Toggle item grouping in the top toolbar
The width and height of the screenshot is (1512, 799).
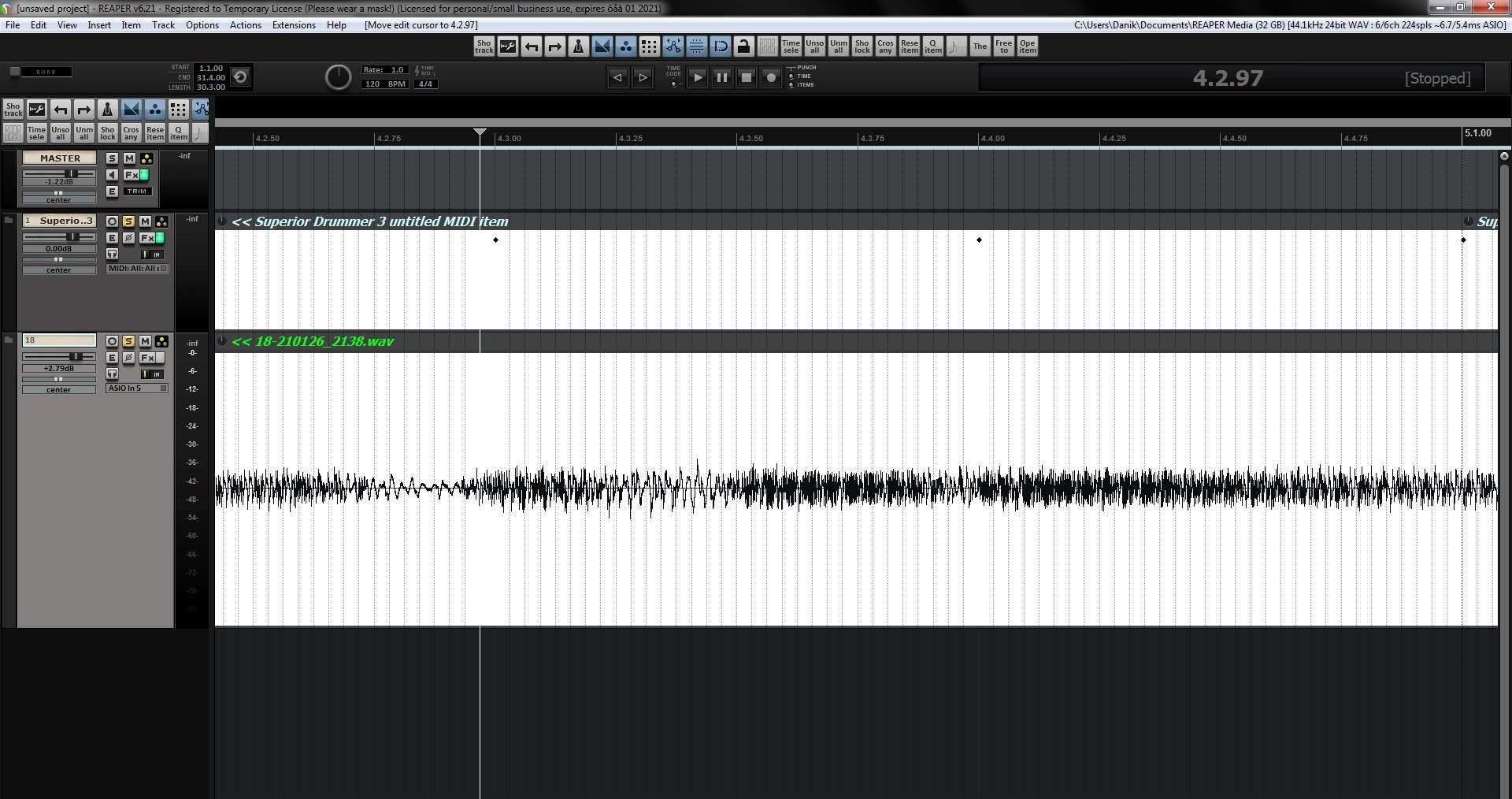click(x=626, y=46)
